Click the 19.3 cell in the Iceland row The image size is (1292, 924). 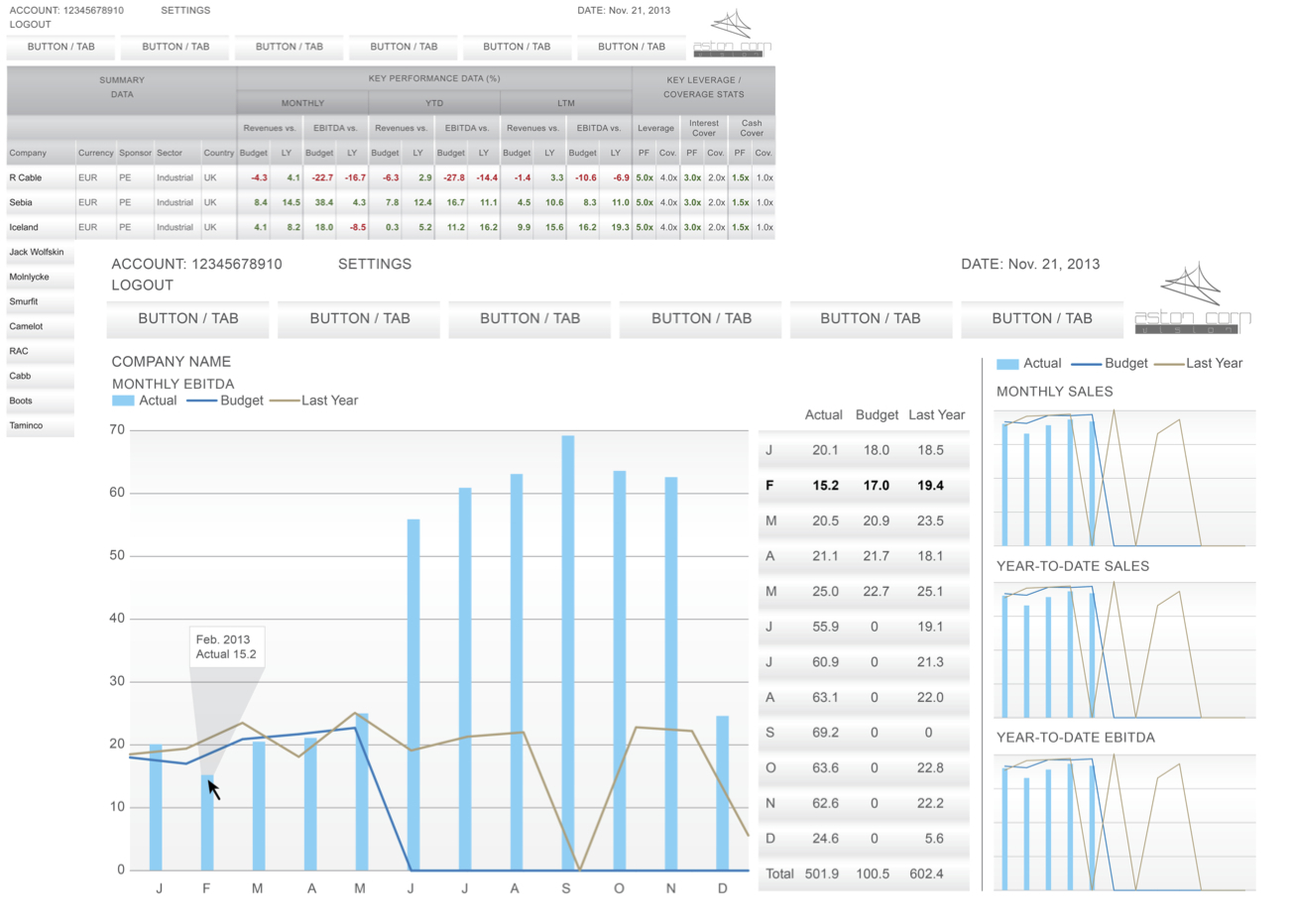tap(620, 227)
